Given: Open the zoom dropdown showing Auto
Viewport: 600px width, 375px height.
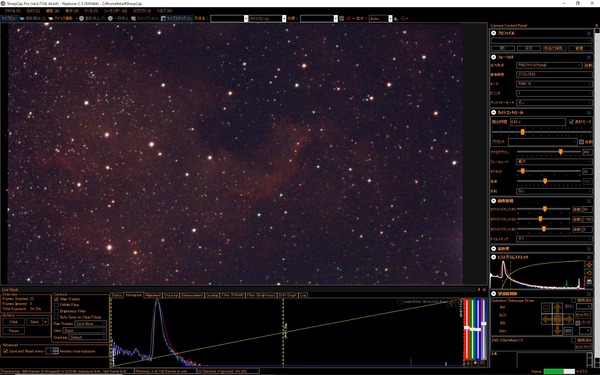Looking at the screenshot, I should (x=380, y=18).
